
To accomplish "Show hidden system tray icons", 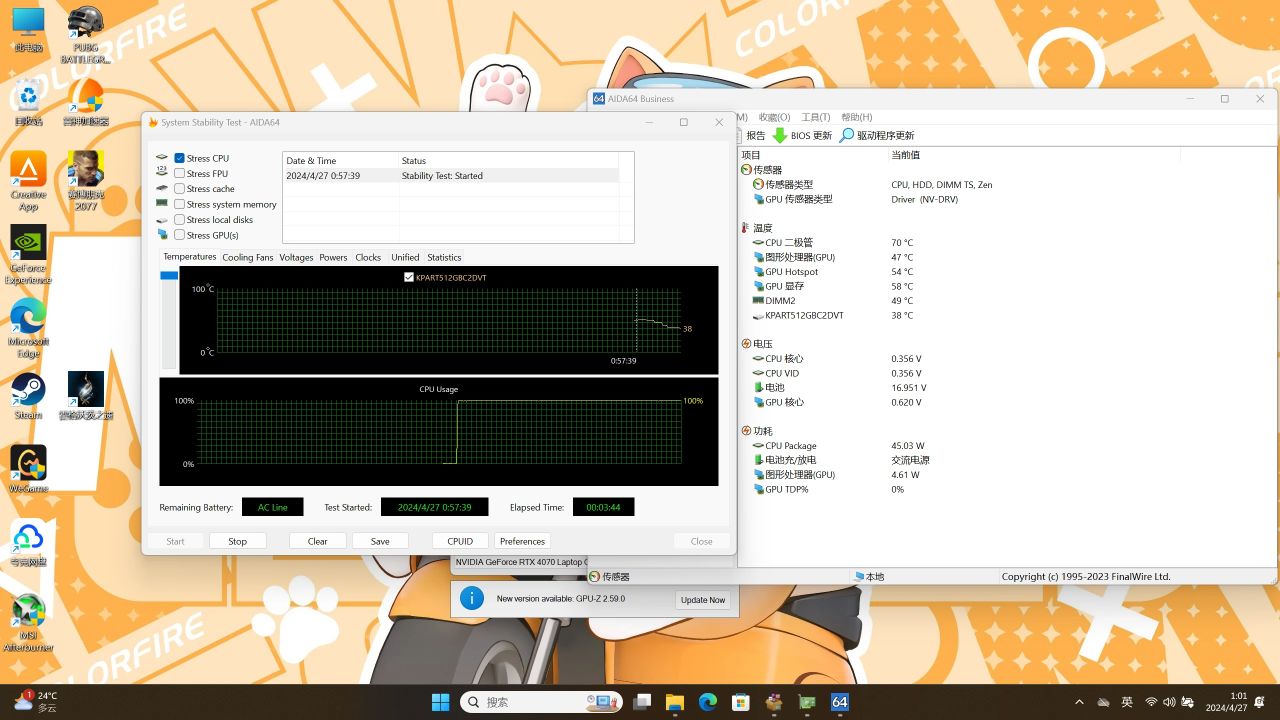I will 1078,702.
